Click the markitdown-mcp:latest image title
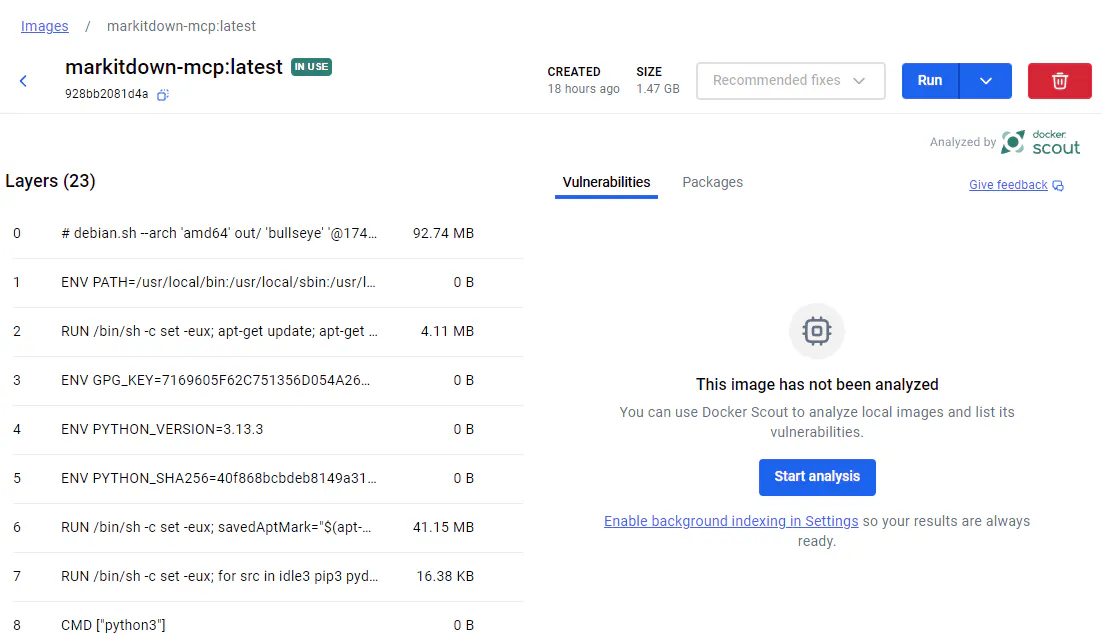1102x634 pixels. tap(174, 67)
